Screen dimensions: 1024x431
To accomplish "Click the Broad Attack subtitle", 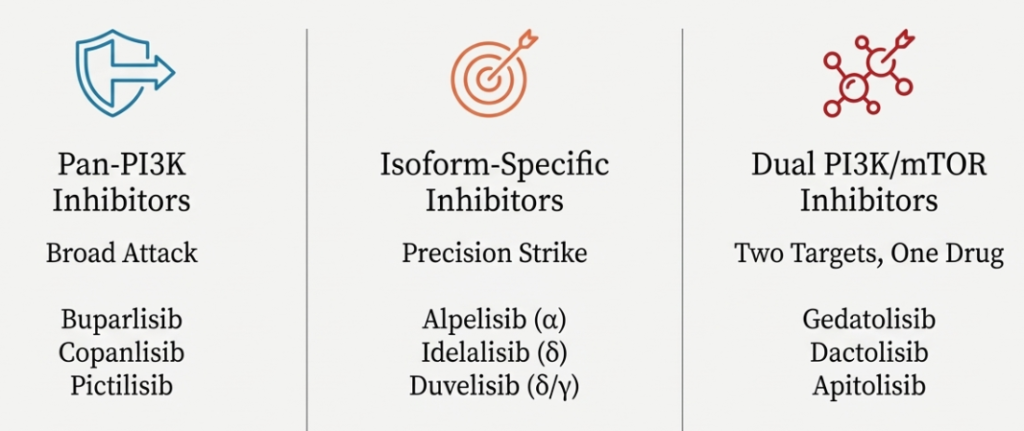I will pos(122,253).
